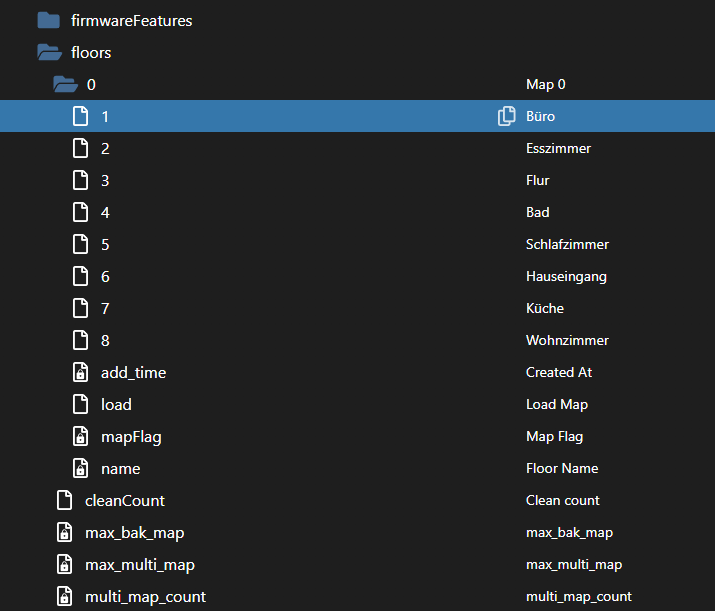Click the locked file icon for max_bak_map
Image resolution: width=715 pixels, height=611 pixels.
pos(65,532)
